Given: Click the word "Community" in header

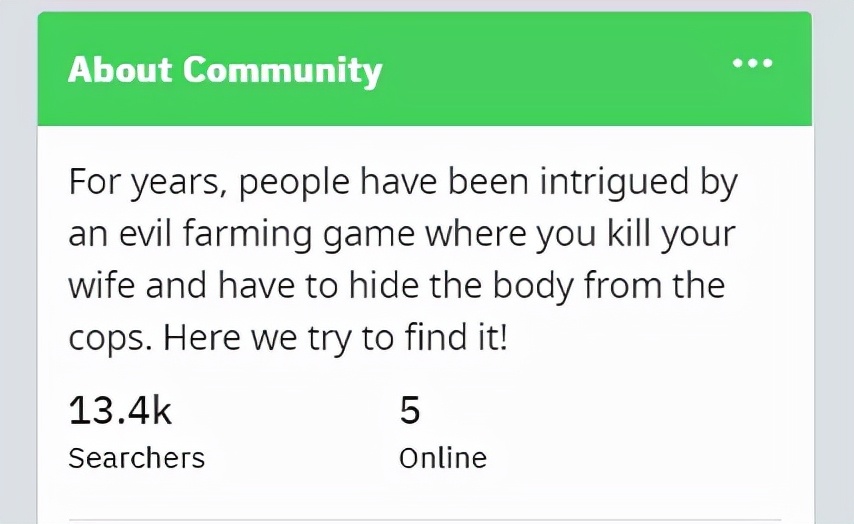Looking at the screenshot, I should pyautogui.click(x=282, y=70).
